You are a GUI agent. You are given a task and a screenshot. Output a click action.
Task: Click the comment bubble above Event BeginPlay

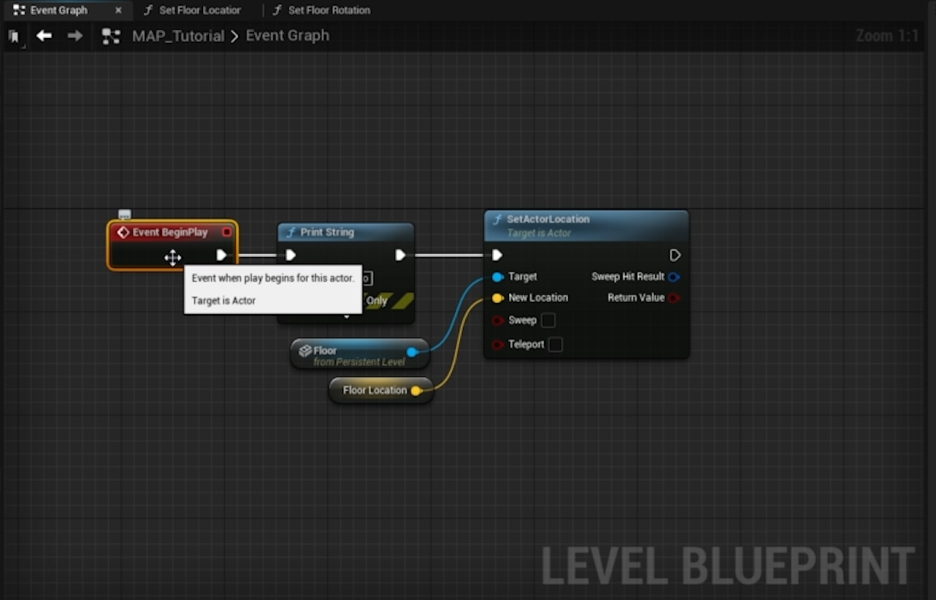pos(124,214)
